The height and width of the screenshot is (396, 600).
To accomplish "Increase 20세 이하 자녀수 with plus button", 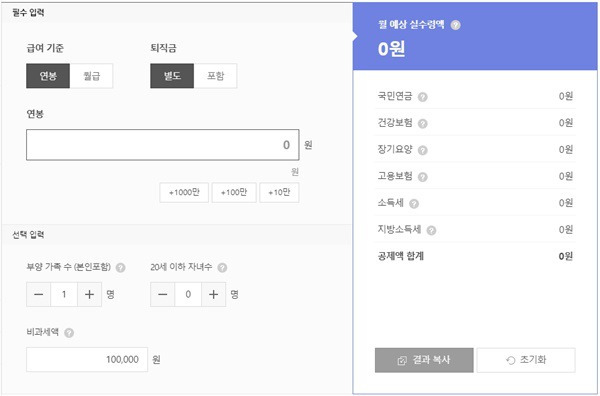I will [214, 294].
